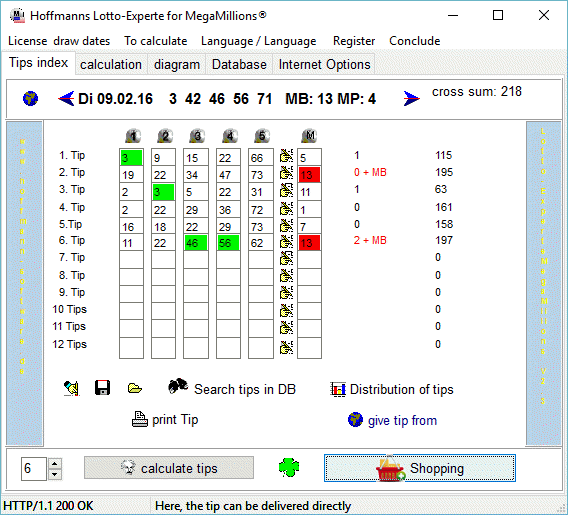The image size is (568, 515).
Task: Click the open folder icon
Action: [135, 388]
